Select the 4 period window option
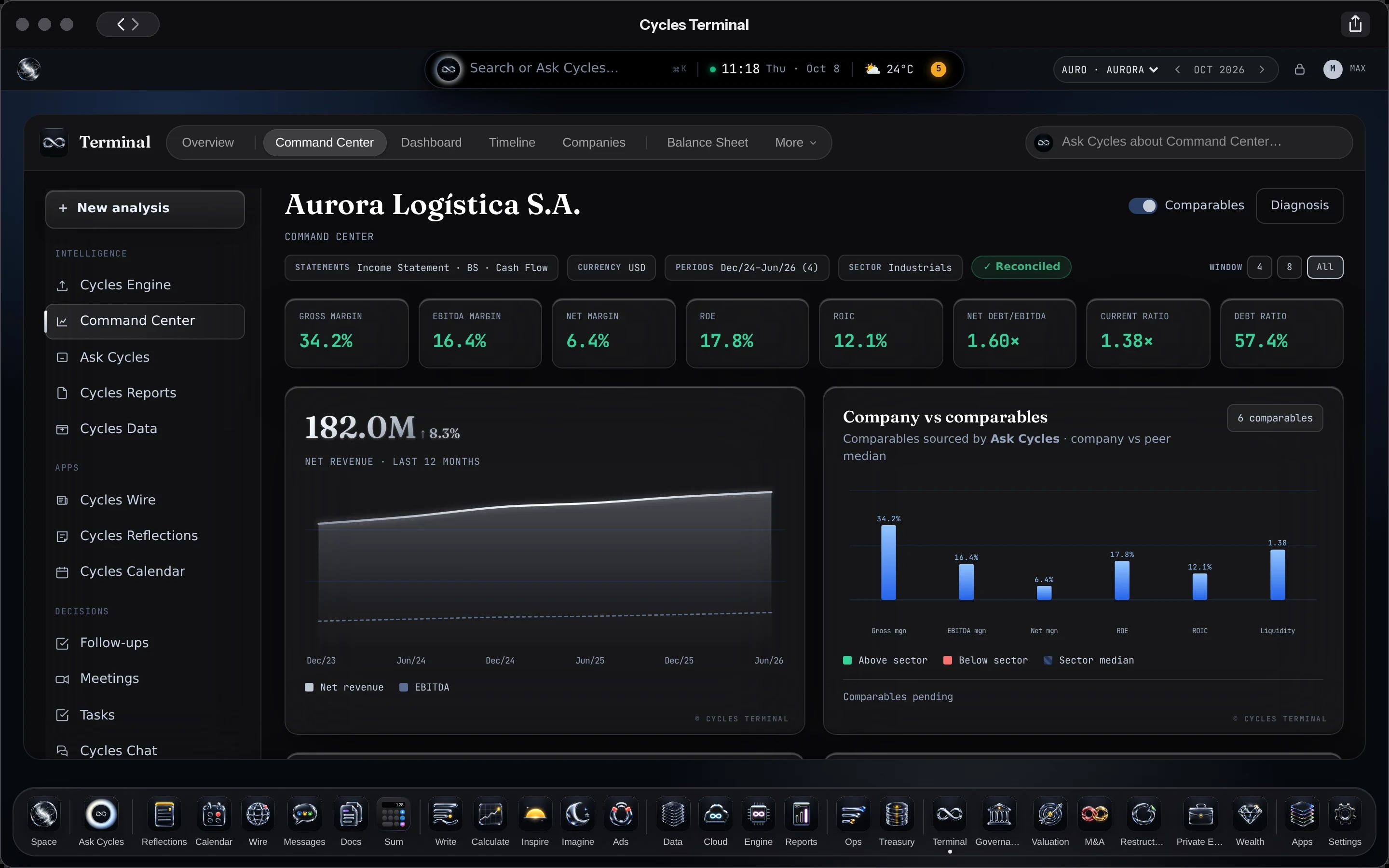Viewport: 1389px width, 868px height. (1259, 267)
